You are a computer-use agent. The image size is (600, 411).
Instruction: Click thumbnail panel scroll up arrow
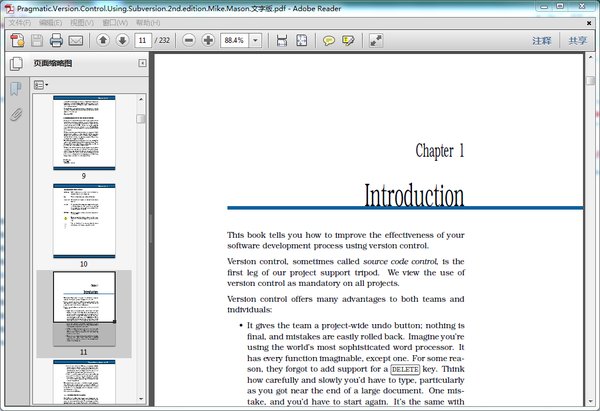point(141,99)
